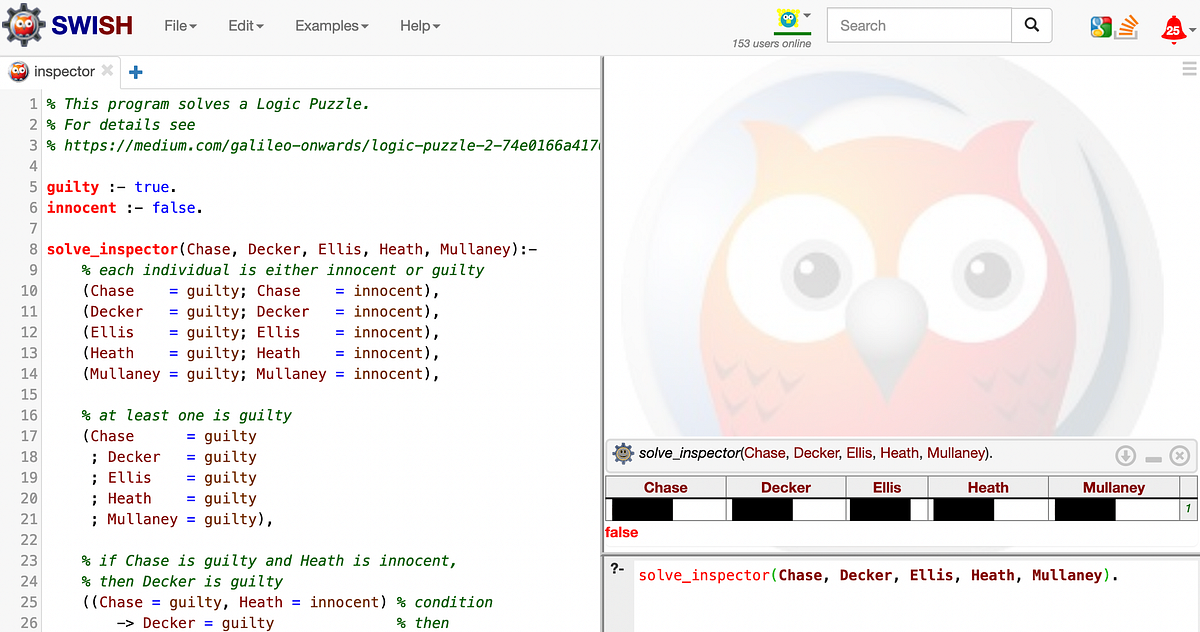Click the innocent :- false. line
Image resolution: width=1200 pixels, height=632 pixels.
[x=125, y=208]
